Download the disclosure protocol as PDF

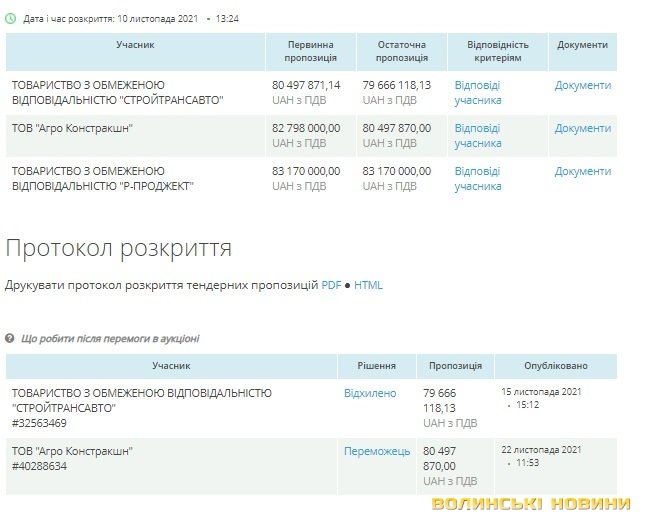tap(331, 285)
